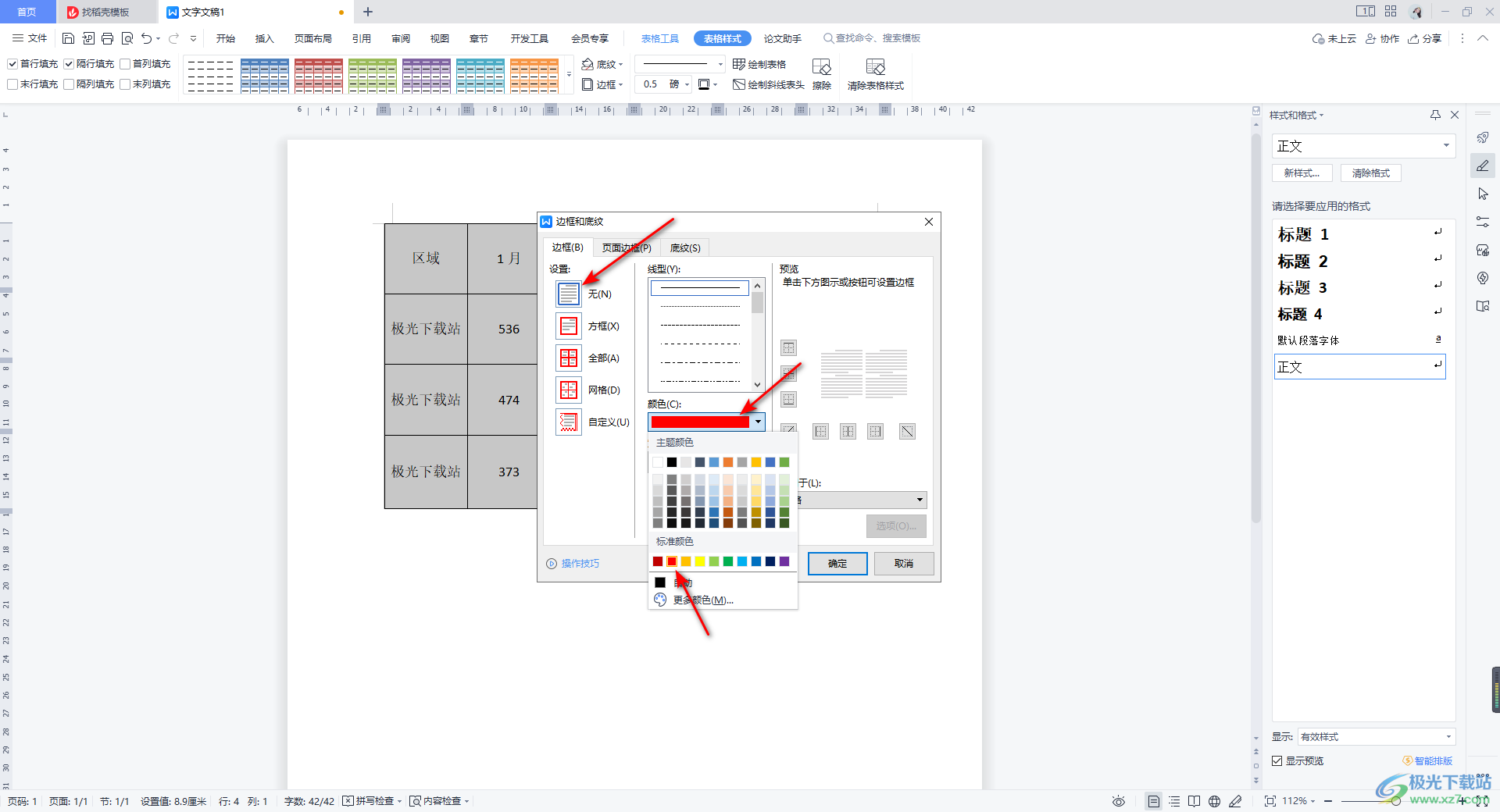Open the 正文 style dropdown in styles panel
The image size is (1500, 812).
pyautogui.click(x=1446, y=145)
